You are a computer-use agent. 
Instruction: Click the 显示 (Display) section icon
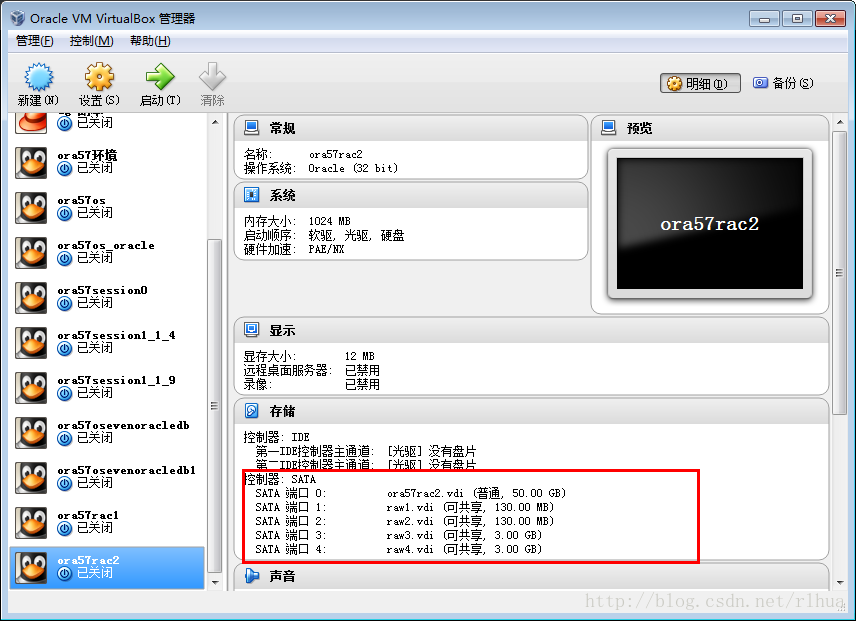251,330
